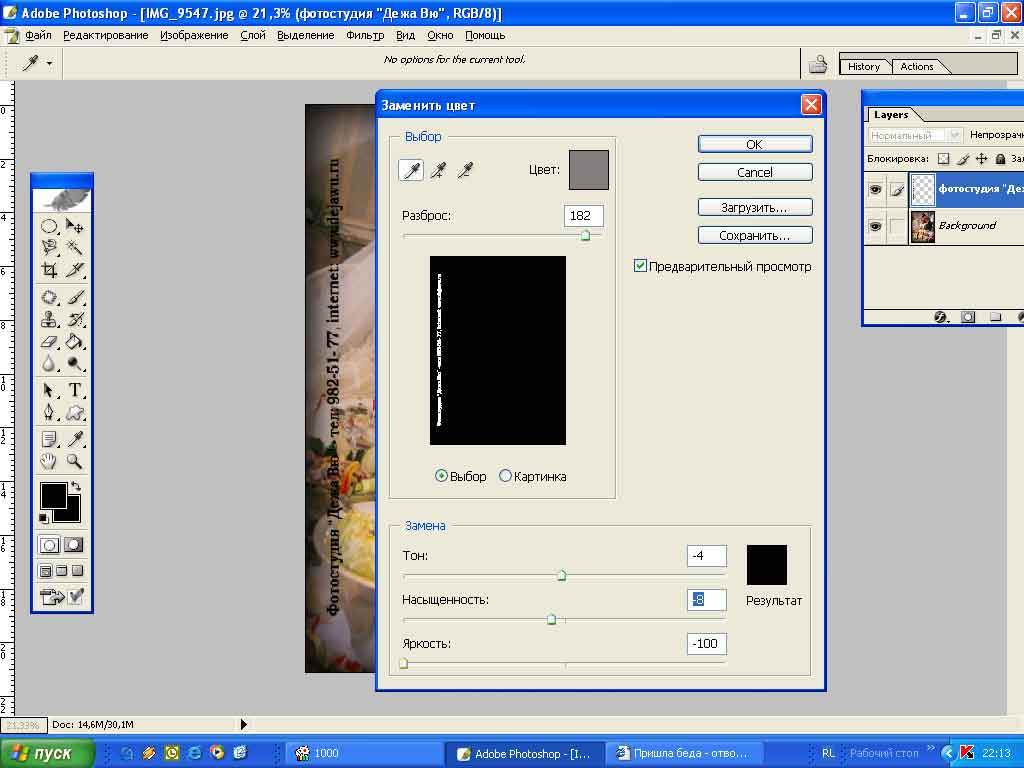
Task: Pick the Clone Stamp tool
Action: pos(49,319)
